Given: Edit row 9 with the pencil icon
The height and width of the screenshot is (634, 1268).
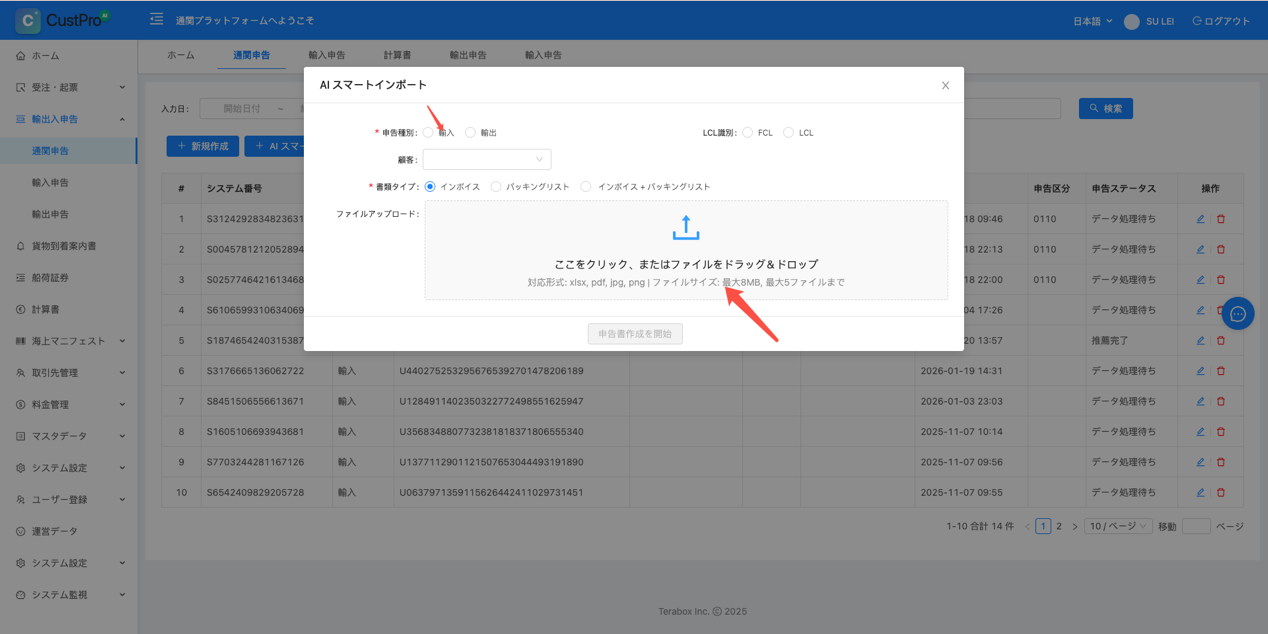Looking at the screenshot, I should click(x=1200, y=462).
